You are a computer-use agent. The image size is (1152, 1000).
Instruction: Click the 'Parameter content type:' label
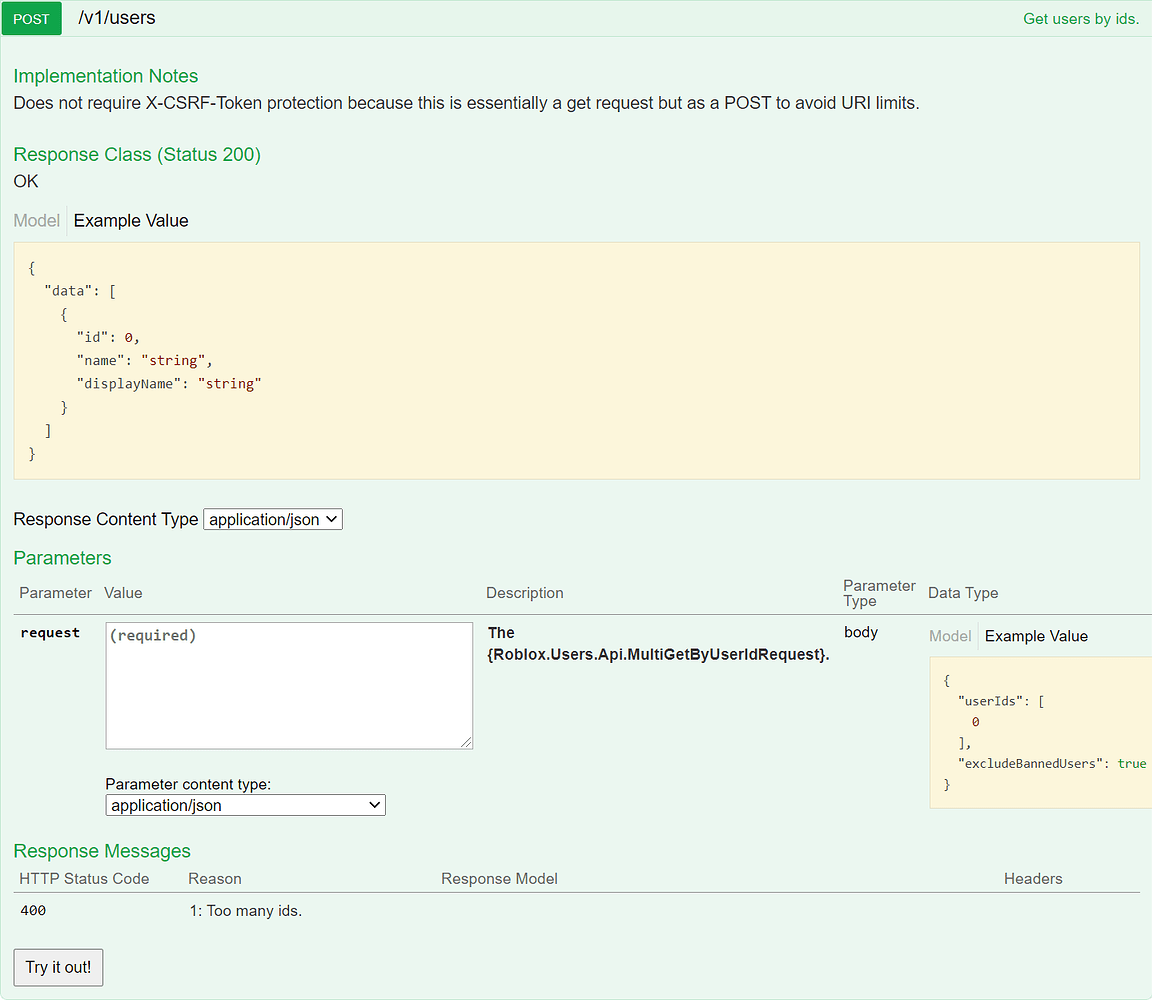point(188,784)
